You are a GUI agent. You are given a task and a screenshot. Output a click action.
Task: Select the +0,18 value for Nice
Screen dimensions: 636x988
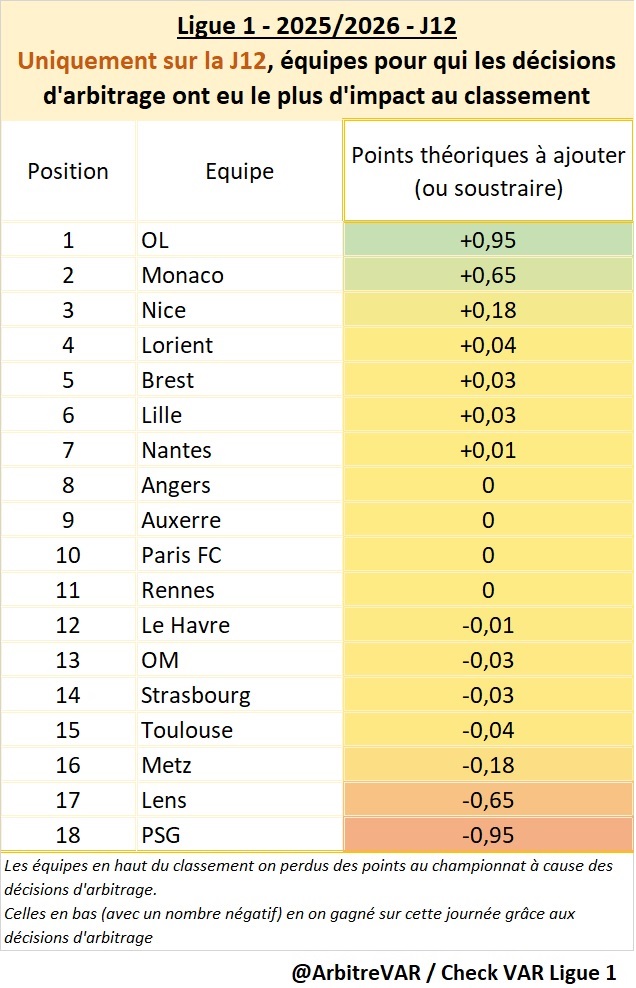coord(488,310)
